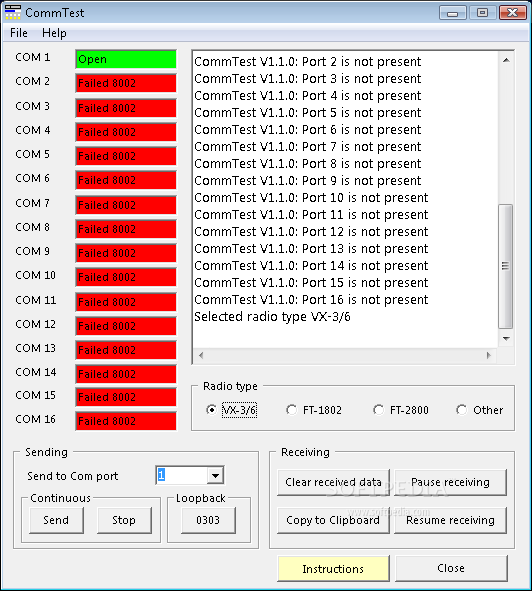Click the Failed 8002 status for COM 8
This screenshot has width=532, height=591.
tap(126, 229)
